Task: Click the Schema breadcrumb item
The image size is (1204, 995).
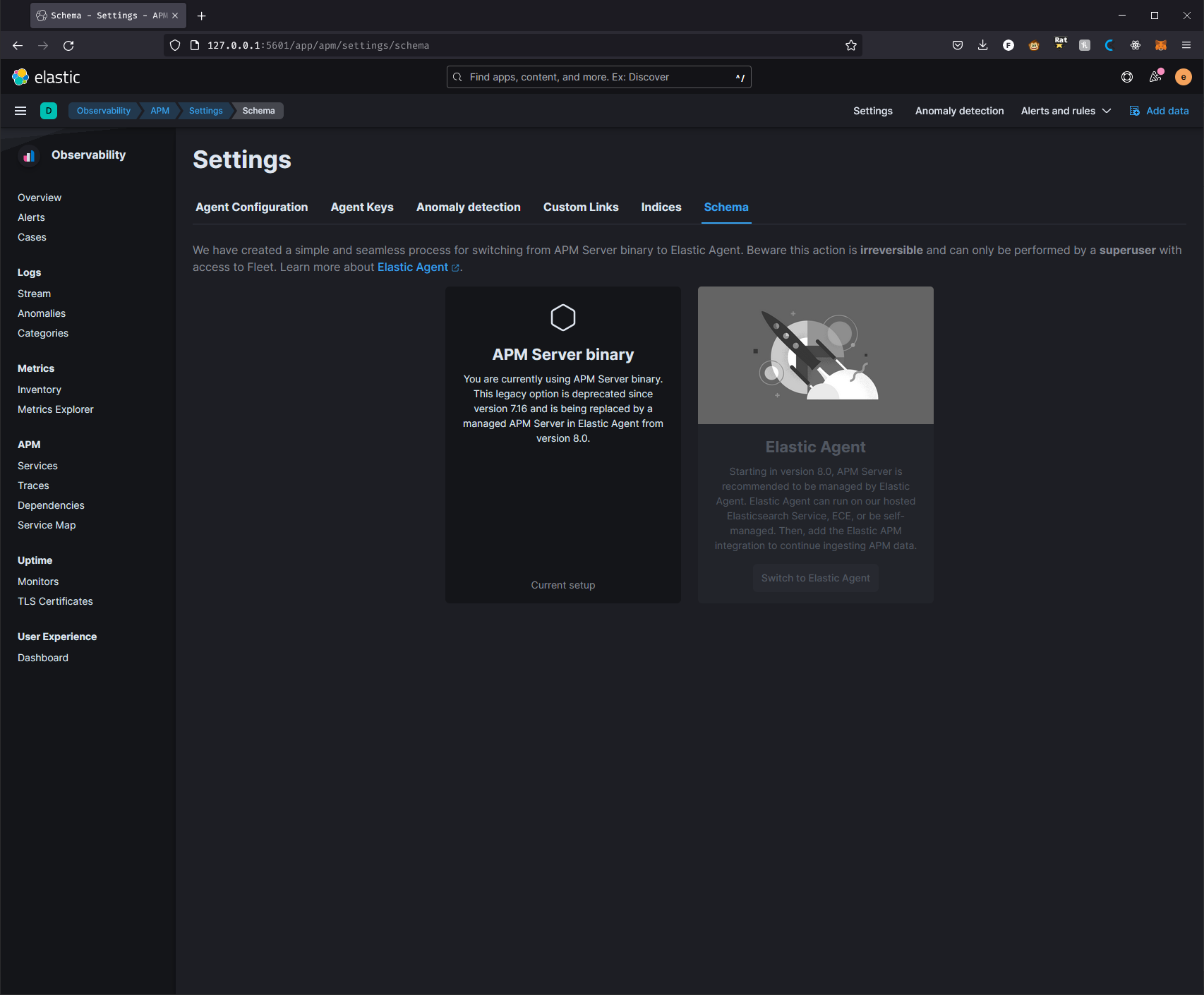Action: coord(259,111)
